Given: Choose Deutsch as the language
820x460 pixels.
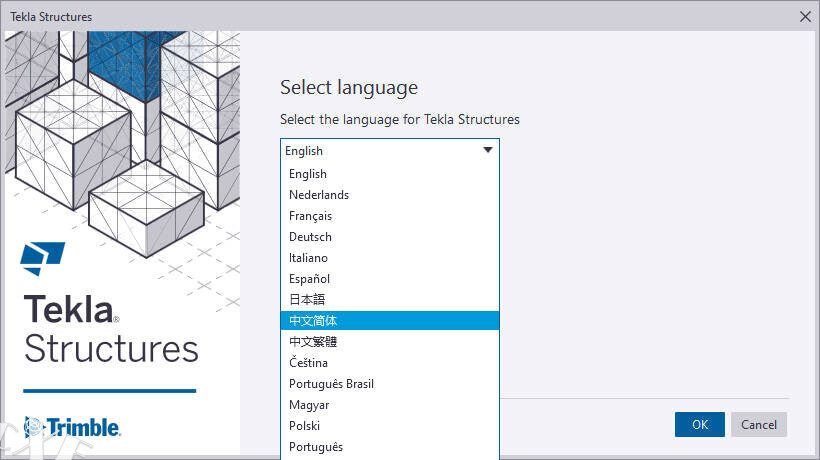Looking at the screenshot, I should (x=310, y=237).
